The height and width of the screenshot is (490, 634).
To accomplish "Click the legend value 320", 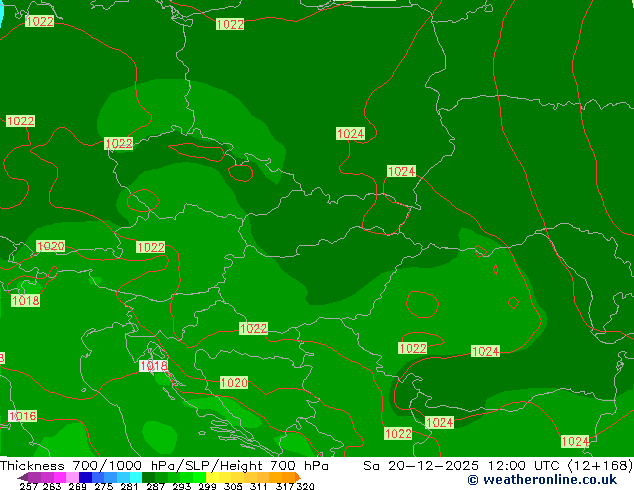I will 306,486.
